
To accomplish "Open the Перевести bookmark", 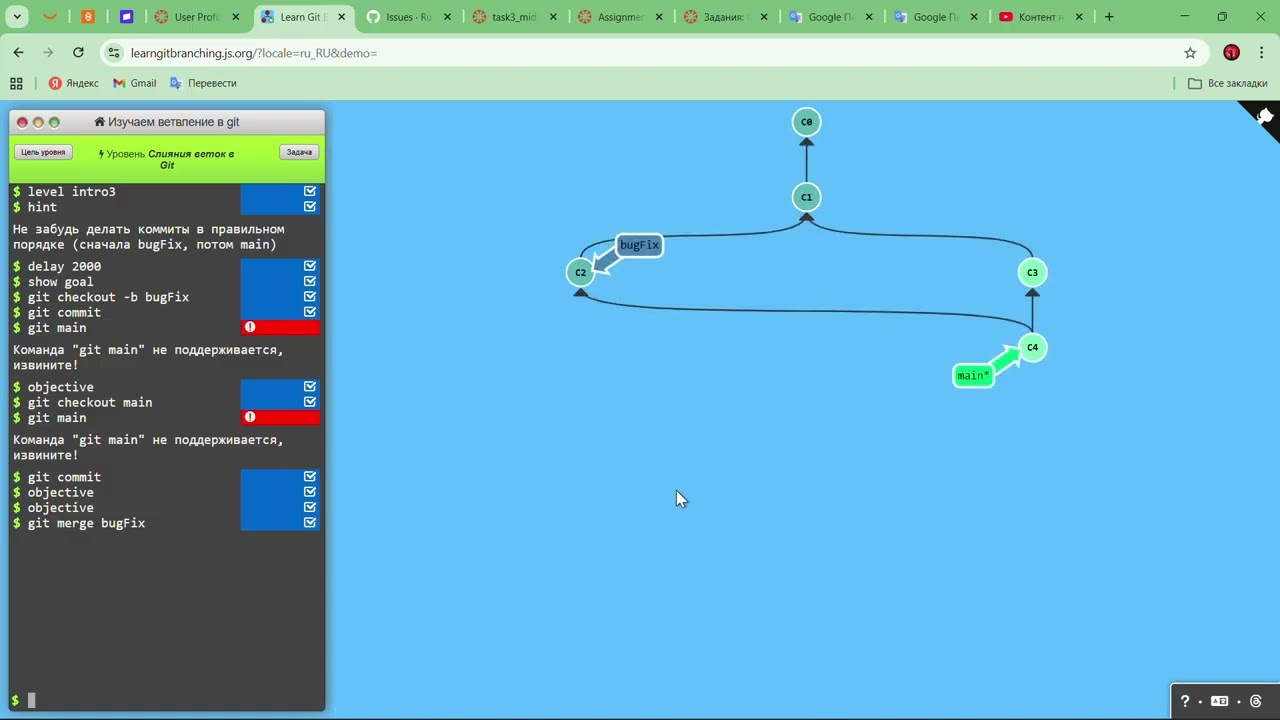I will [203, 83].
